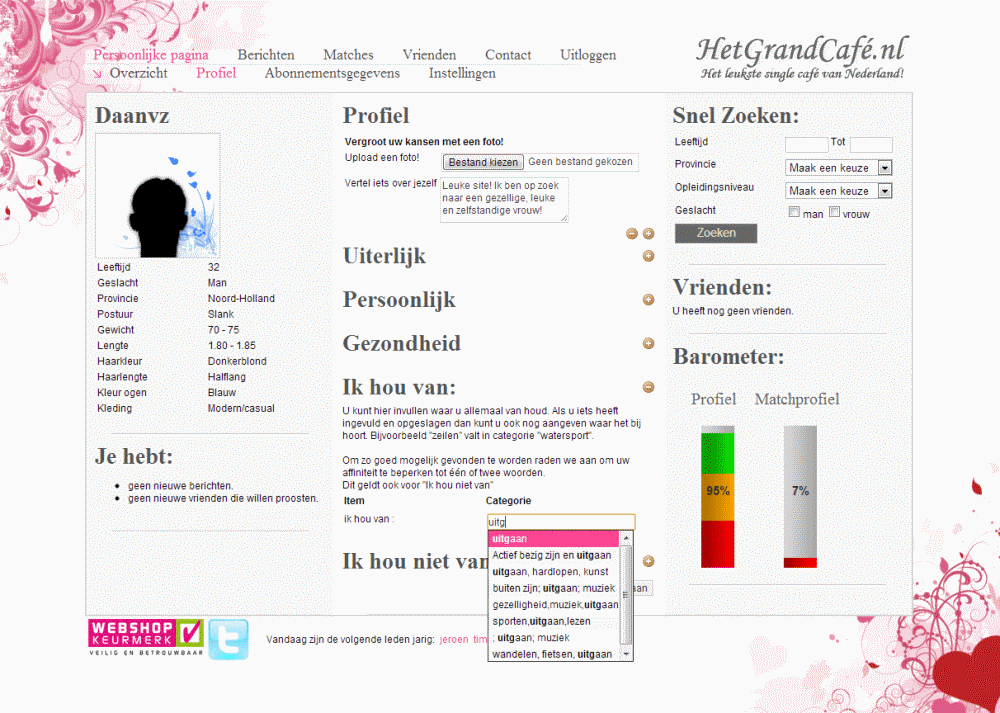Go to the Berichten menu
Screen dimensions: 1000x713
pos(266,55)
